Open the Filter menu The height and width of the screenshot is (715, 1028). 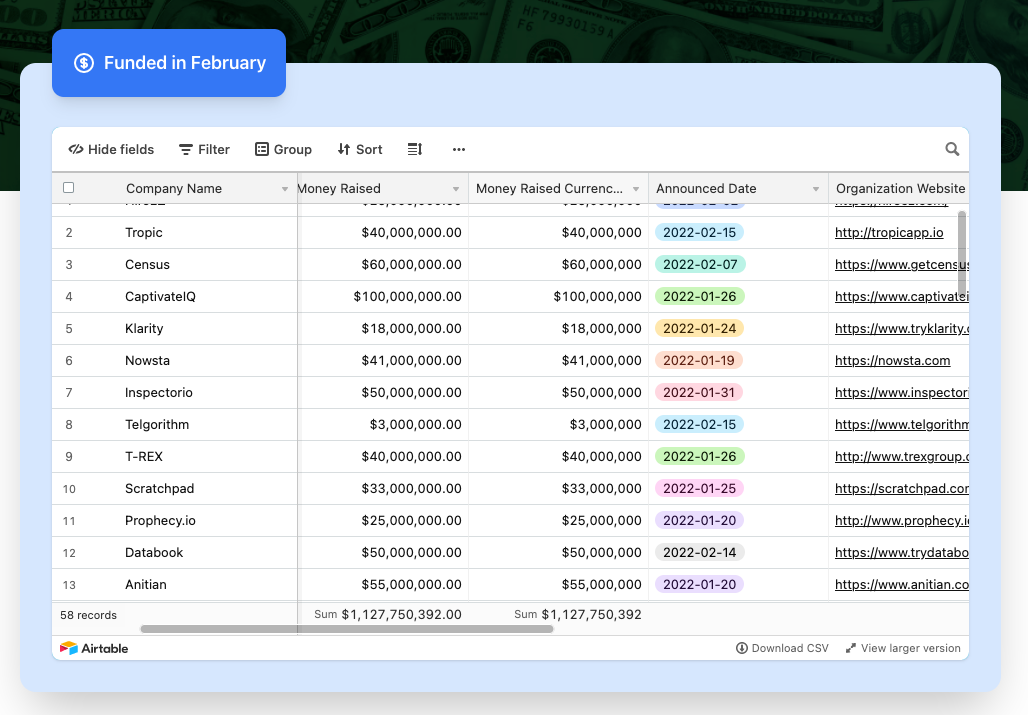(205, 149)
